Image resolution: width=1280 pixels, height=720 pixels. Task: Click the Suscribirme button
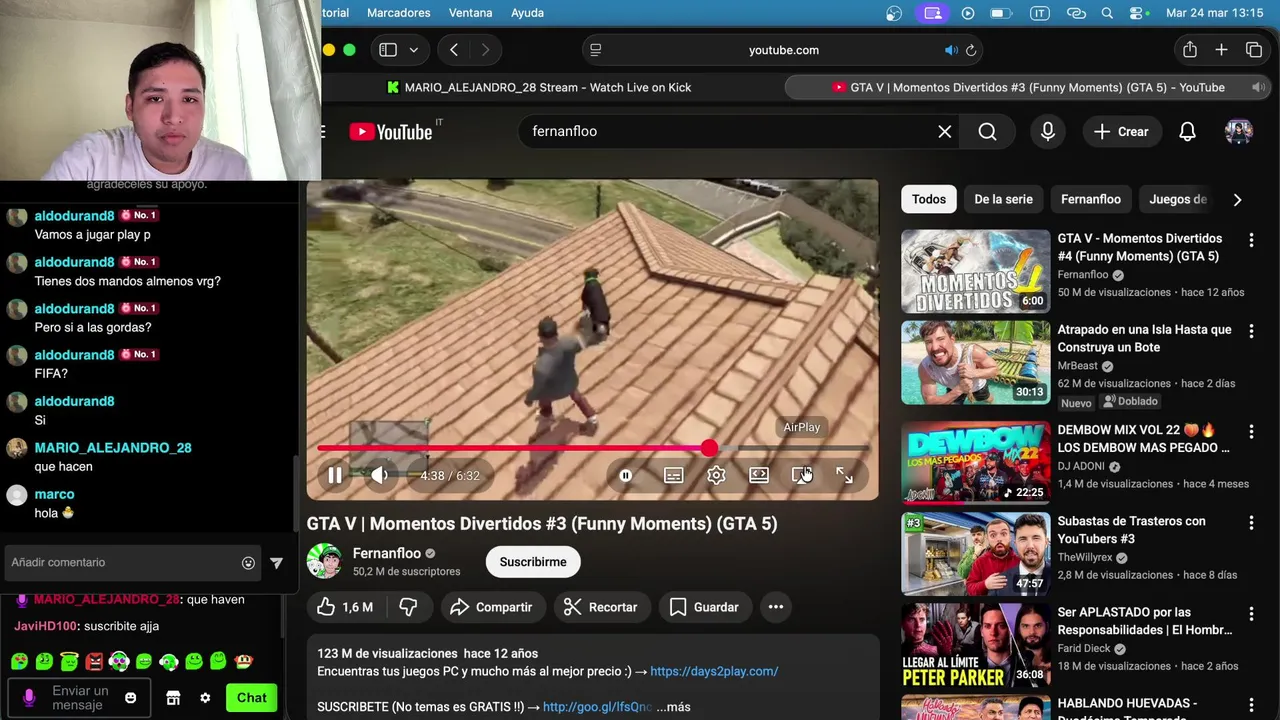tap(533, 562)
